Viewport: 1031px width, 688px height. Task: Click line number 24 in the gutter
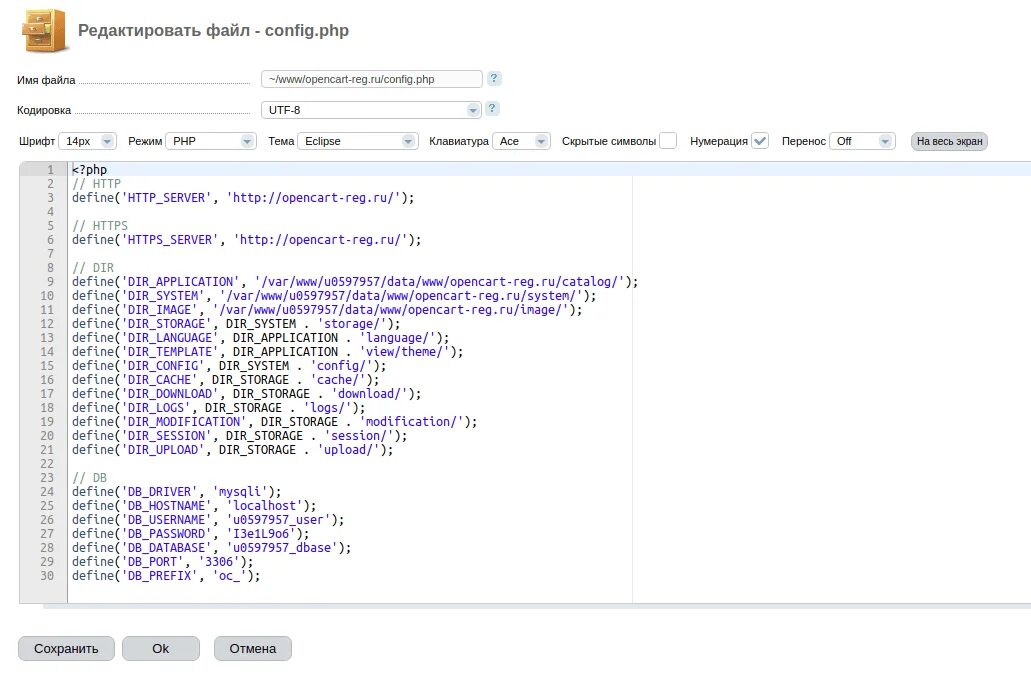[47, 491]
